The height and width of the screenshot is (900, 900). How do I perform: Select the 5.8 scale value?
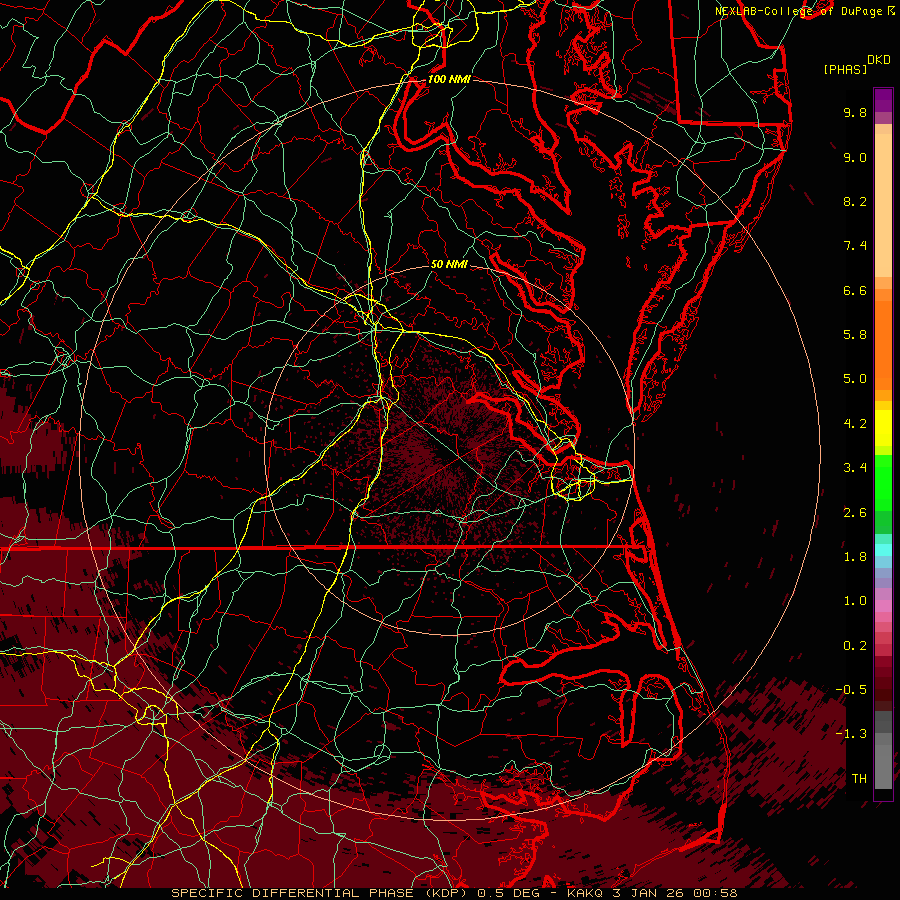[855, 335]
